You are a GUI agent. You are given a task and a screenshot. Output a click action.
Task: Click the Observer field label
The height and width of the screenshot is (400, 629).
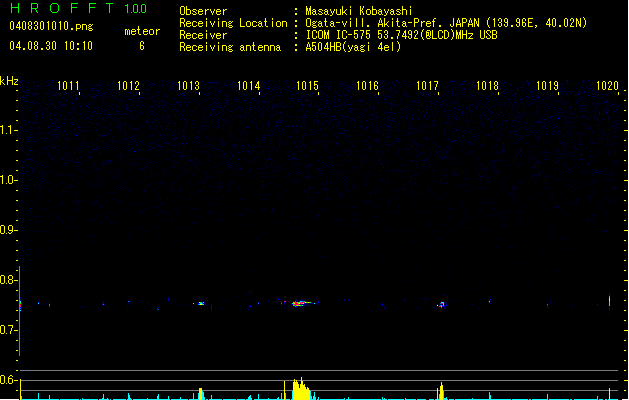(x=203, y=11)
